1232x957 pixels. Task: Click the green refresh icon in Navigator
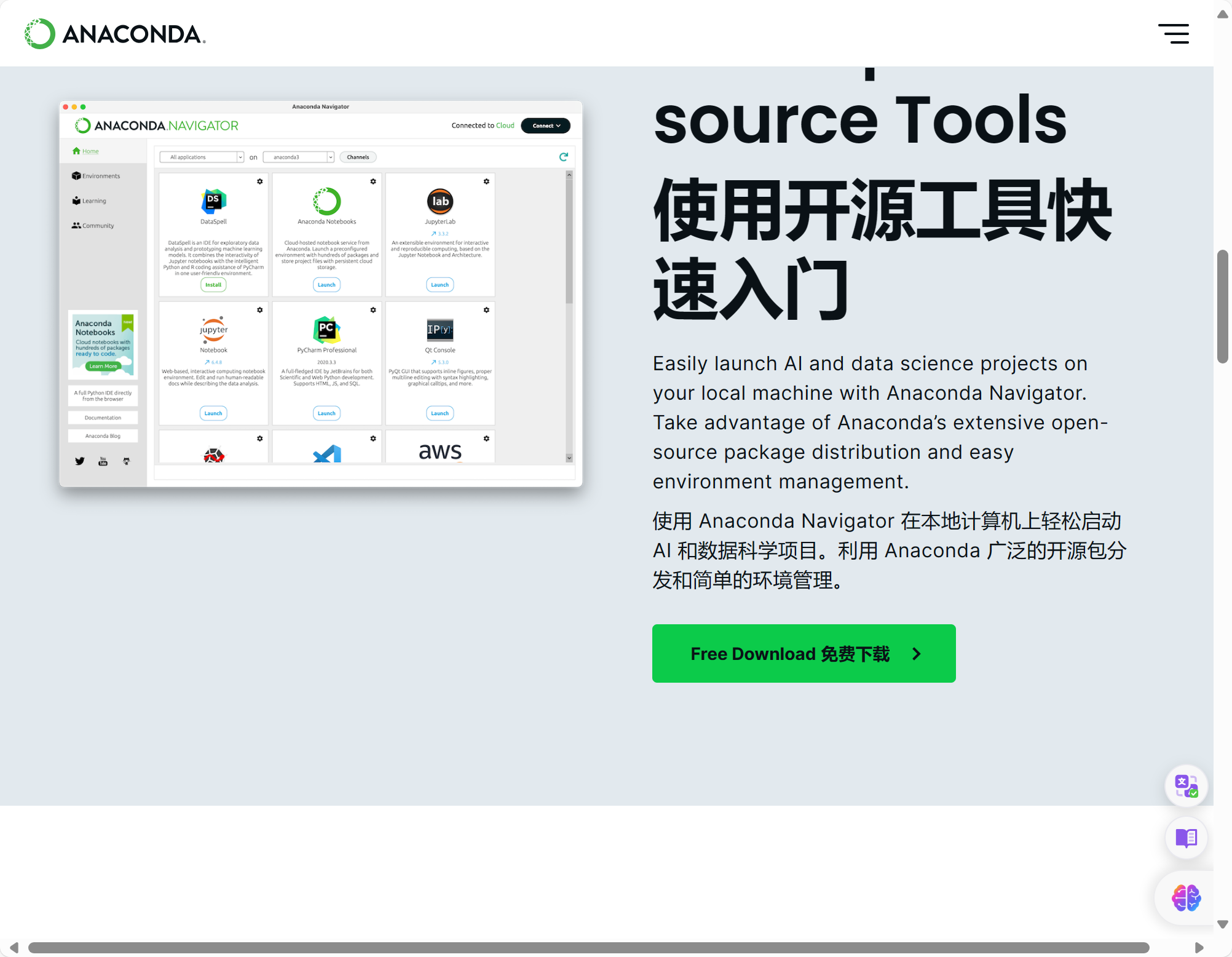click(x=563, y=157)
